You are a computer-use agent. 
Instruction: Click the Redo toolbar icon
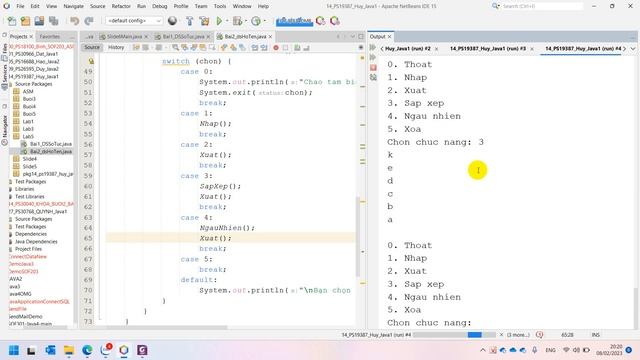89,21
